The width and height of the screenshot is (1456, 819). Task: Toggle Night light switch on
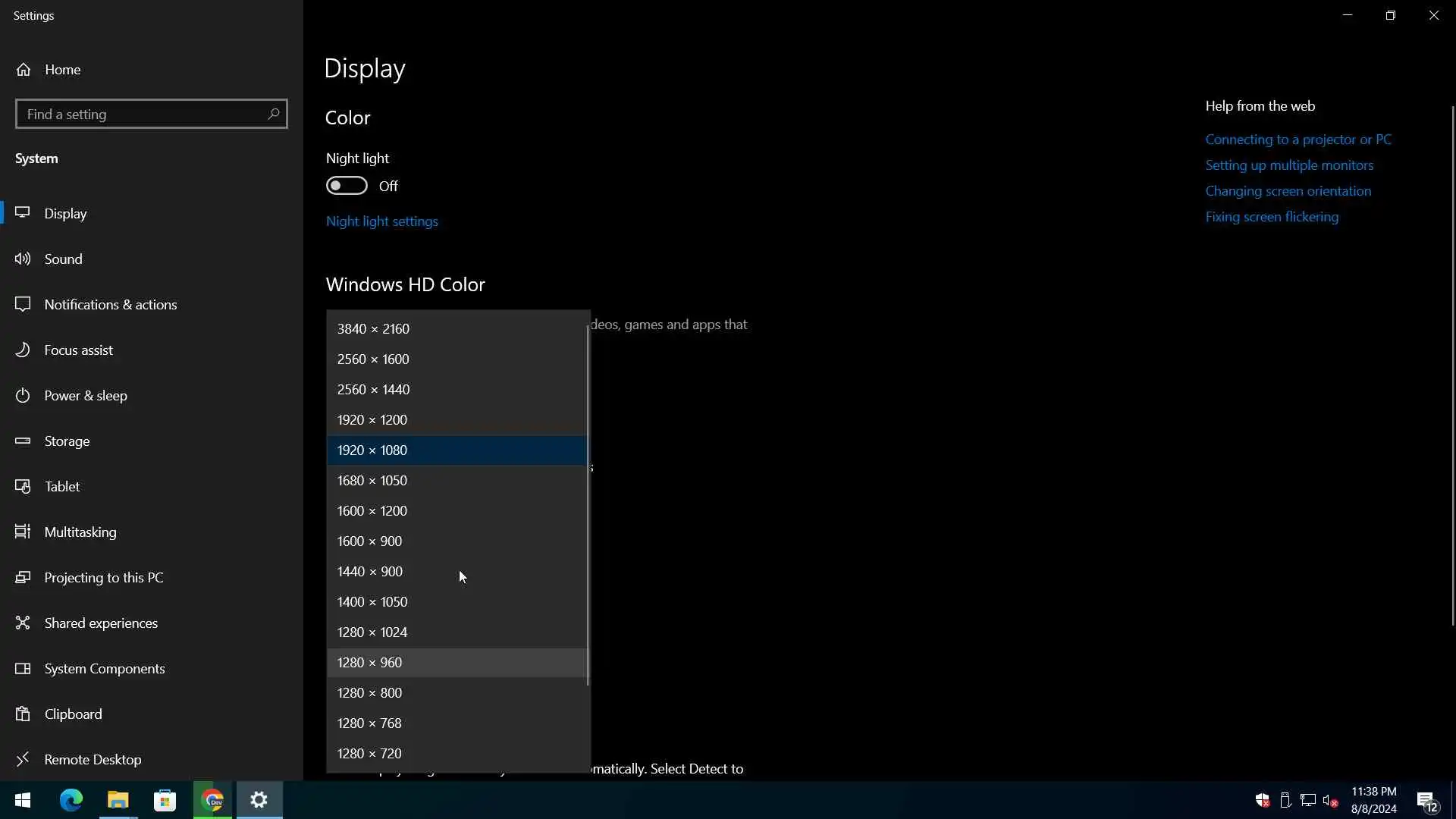347,186
